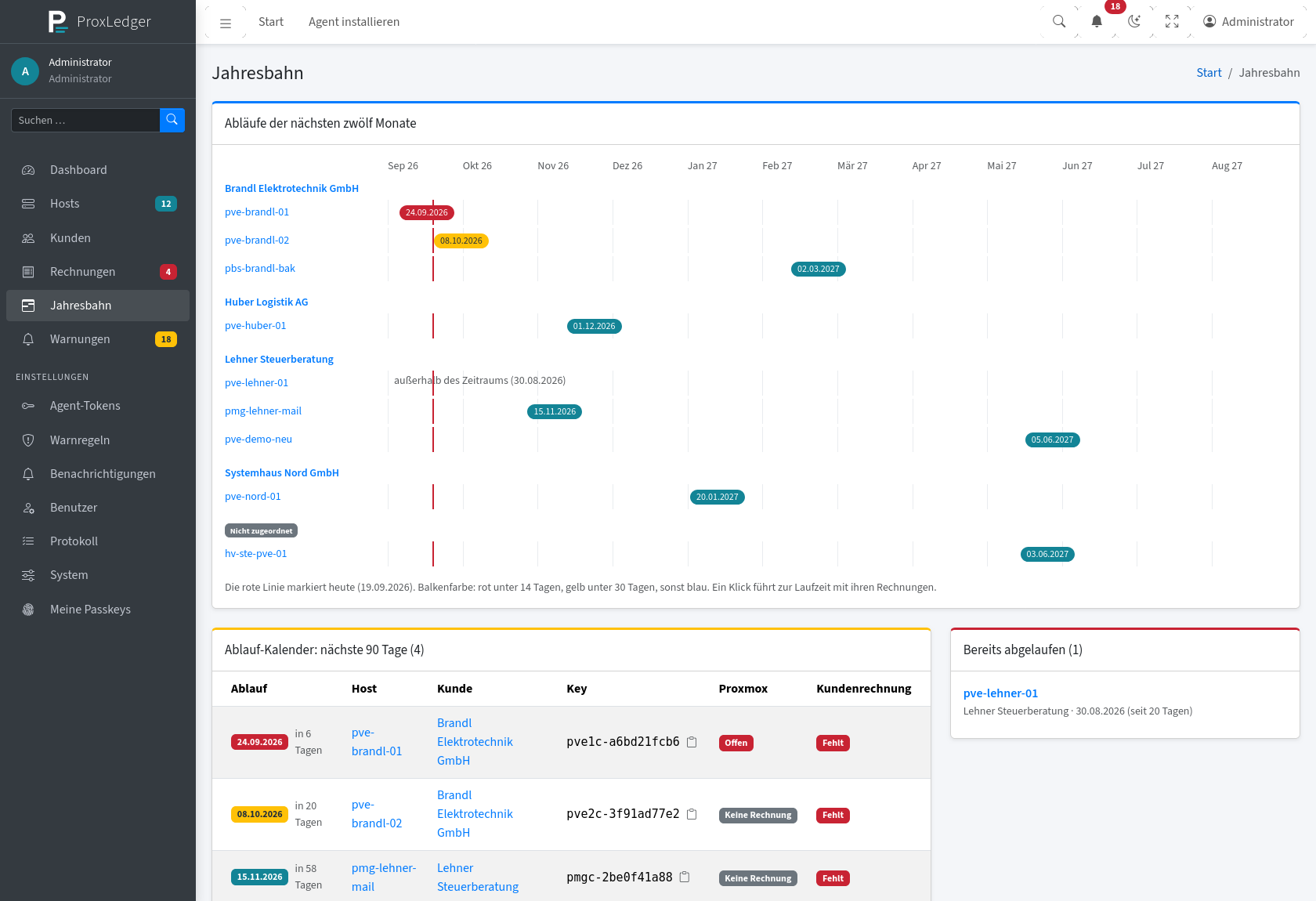Copy the pve1c-a6bd21fcb6 key to clipboard
This screenshot has height=901, width=1316.
click(x=692, y=742)
